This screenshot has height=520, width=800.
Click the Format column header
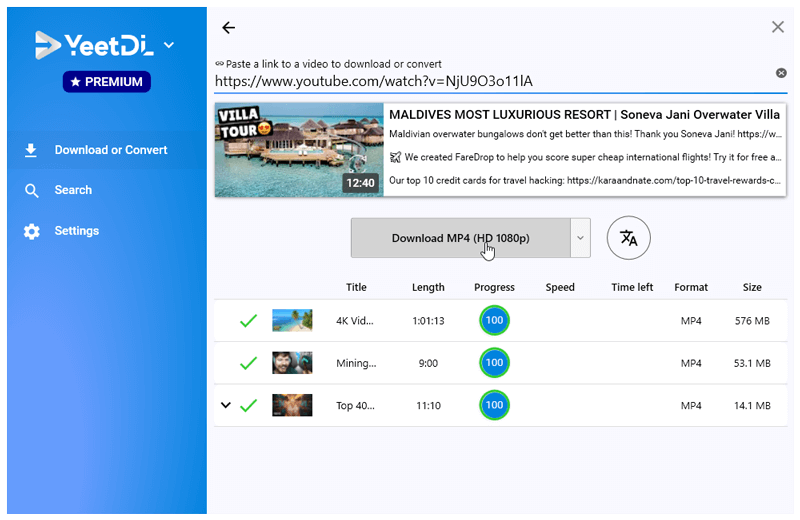[x=691, y=287]
